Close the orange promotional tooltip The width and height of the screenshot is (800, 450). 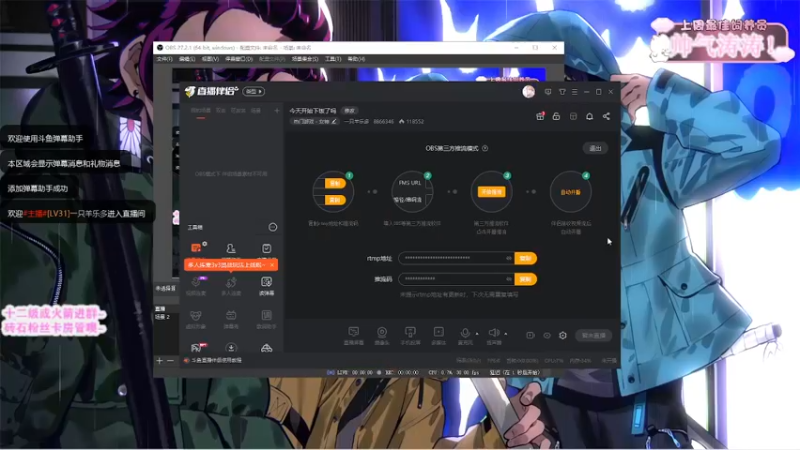(x=272, y=265)
